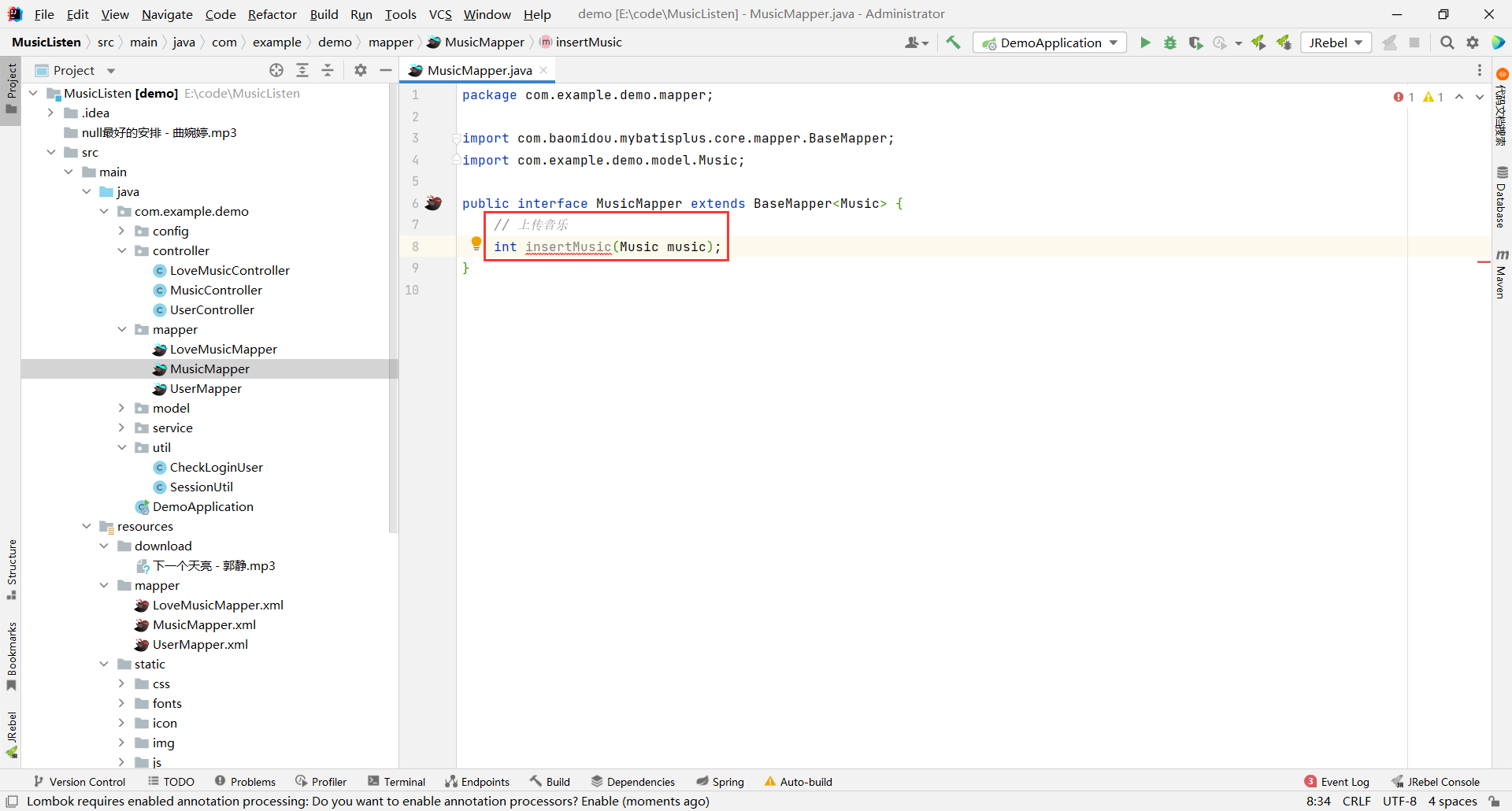The height and width of the screenshot is (811, 1512).
Task: Click the UTF-8 encoding selector
Action: click(x=1399, y=802)
